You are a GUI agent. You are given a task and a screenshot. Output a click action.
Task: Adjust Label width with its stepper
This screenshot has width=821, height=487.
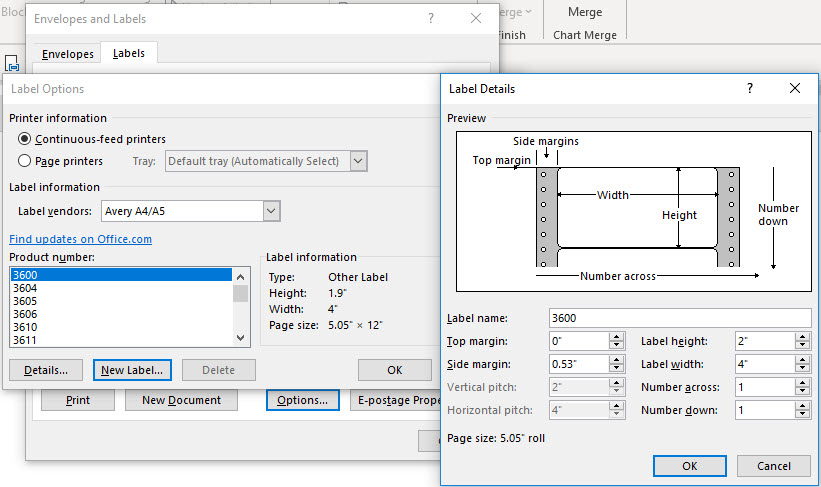(x=803, y=364)
